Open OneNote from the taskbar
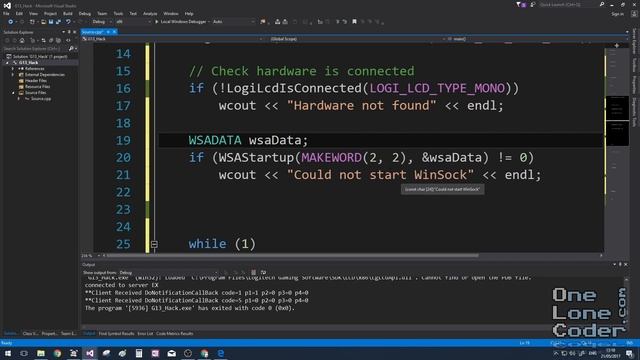This screenshot has width=640, height=360. [155, 353]
